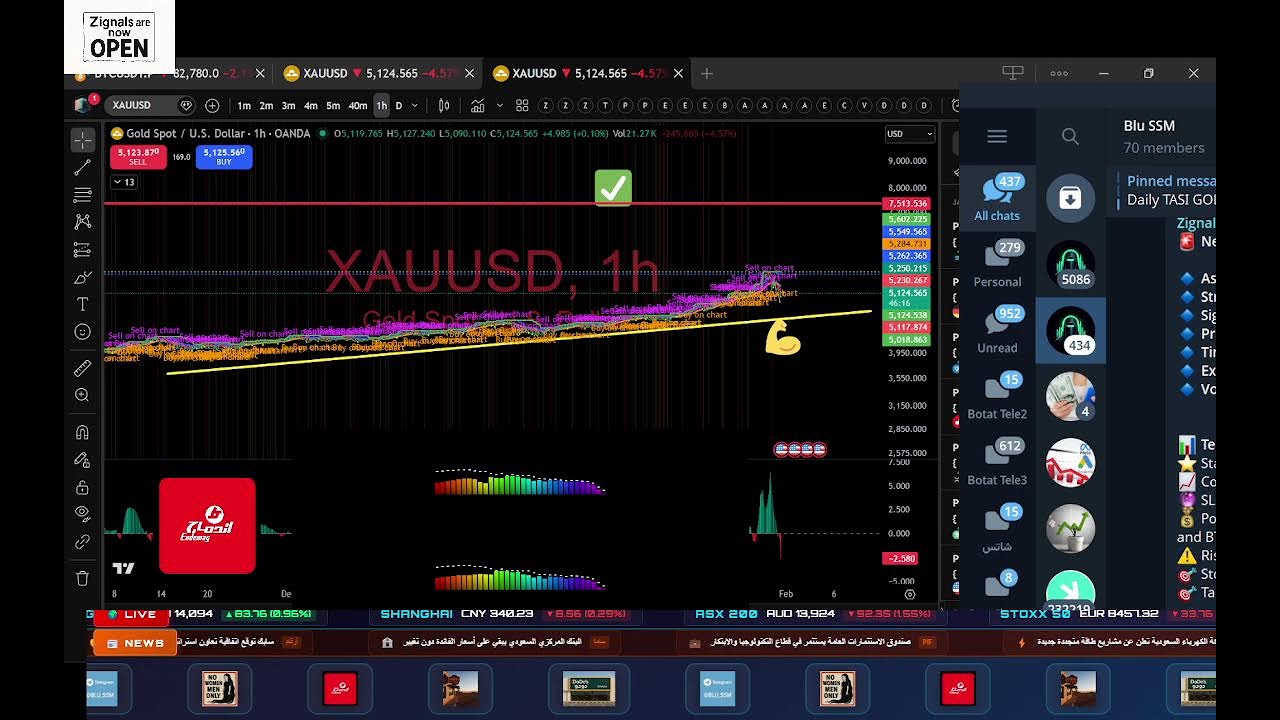
Task: Collapse the indicators legend showing 13
Action: tap(124, 182)
